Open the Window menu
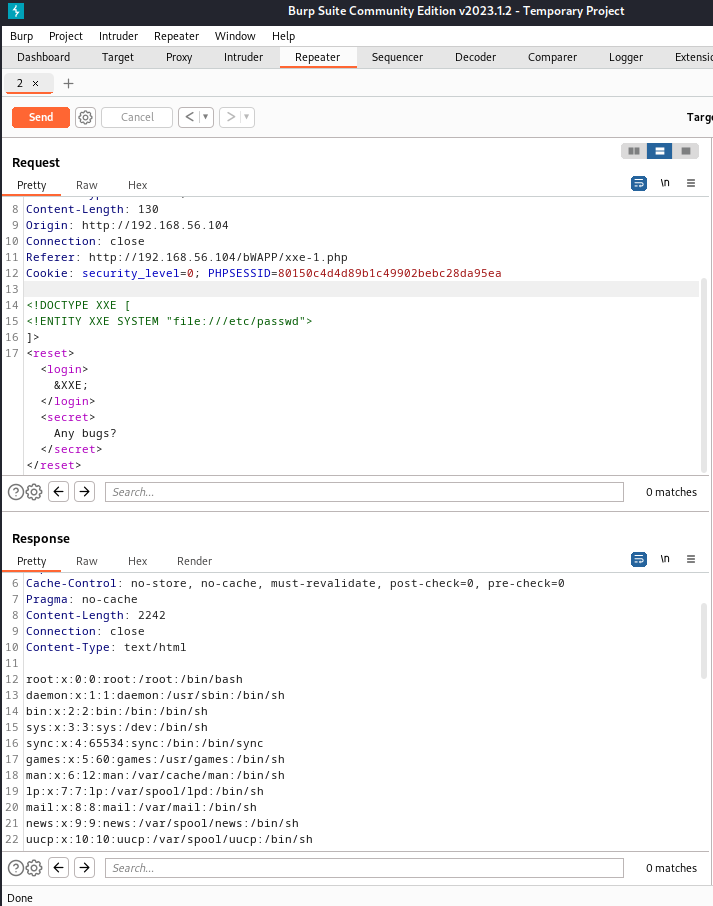This screenshot has width=713, height=906. [x=235, y=36]
